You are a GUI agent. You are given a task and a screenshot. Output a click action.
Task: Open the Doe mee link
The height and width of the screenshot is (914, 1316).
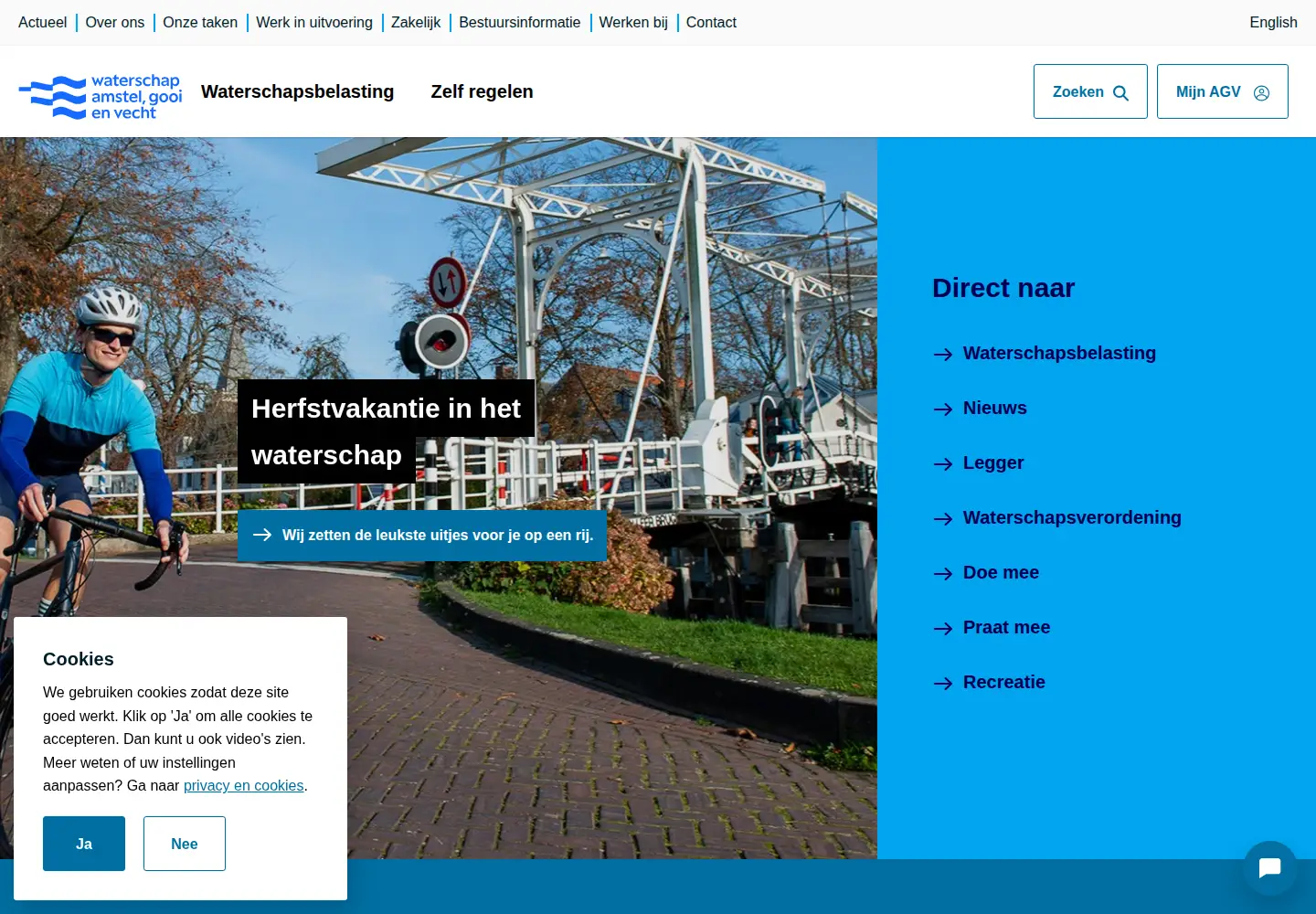[1001, 572]
